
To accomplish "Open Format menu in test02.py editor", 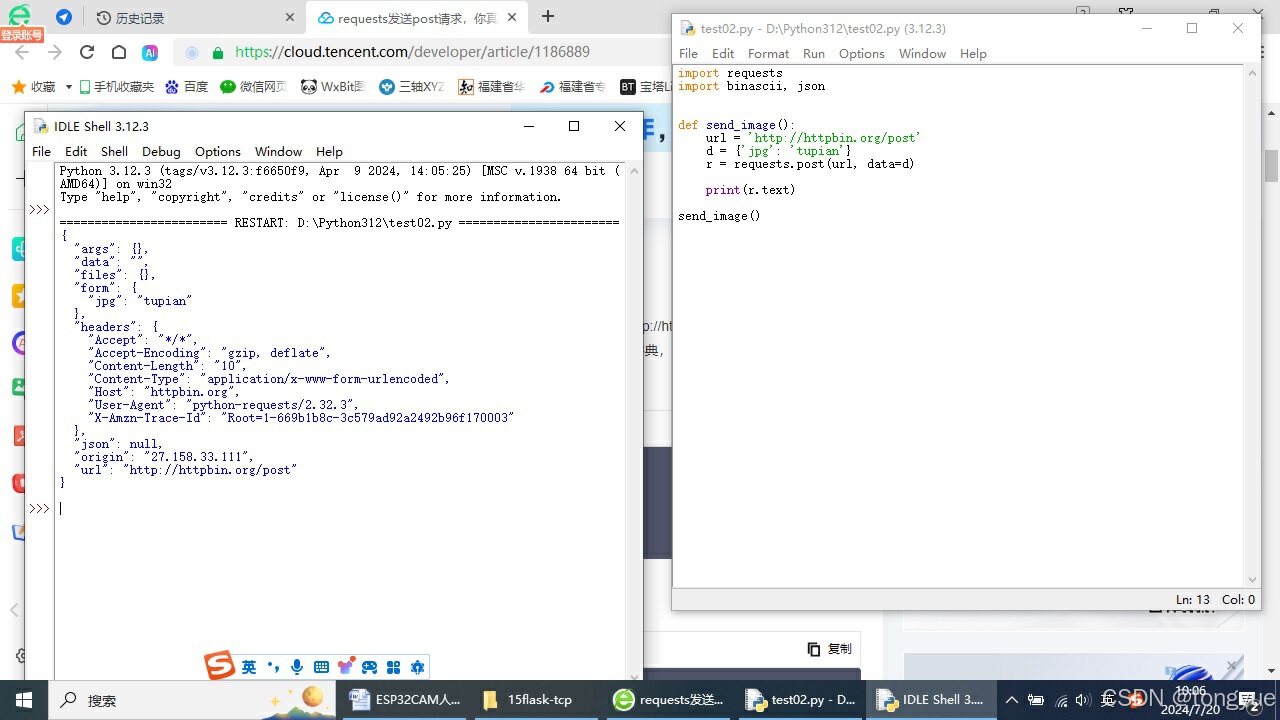I will 768,53.
